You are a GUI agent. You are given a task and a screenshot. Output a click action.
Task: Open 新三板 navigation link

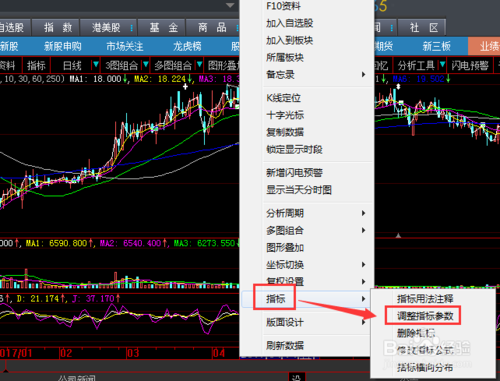click(x=436, y=46)
